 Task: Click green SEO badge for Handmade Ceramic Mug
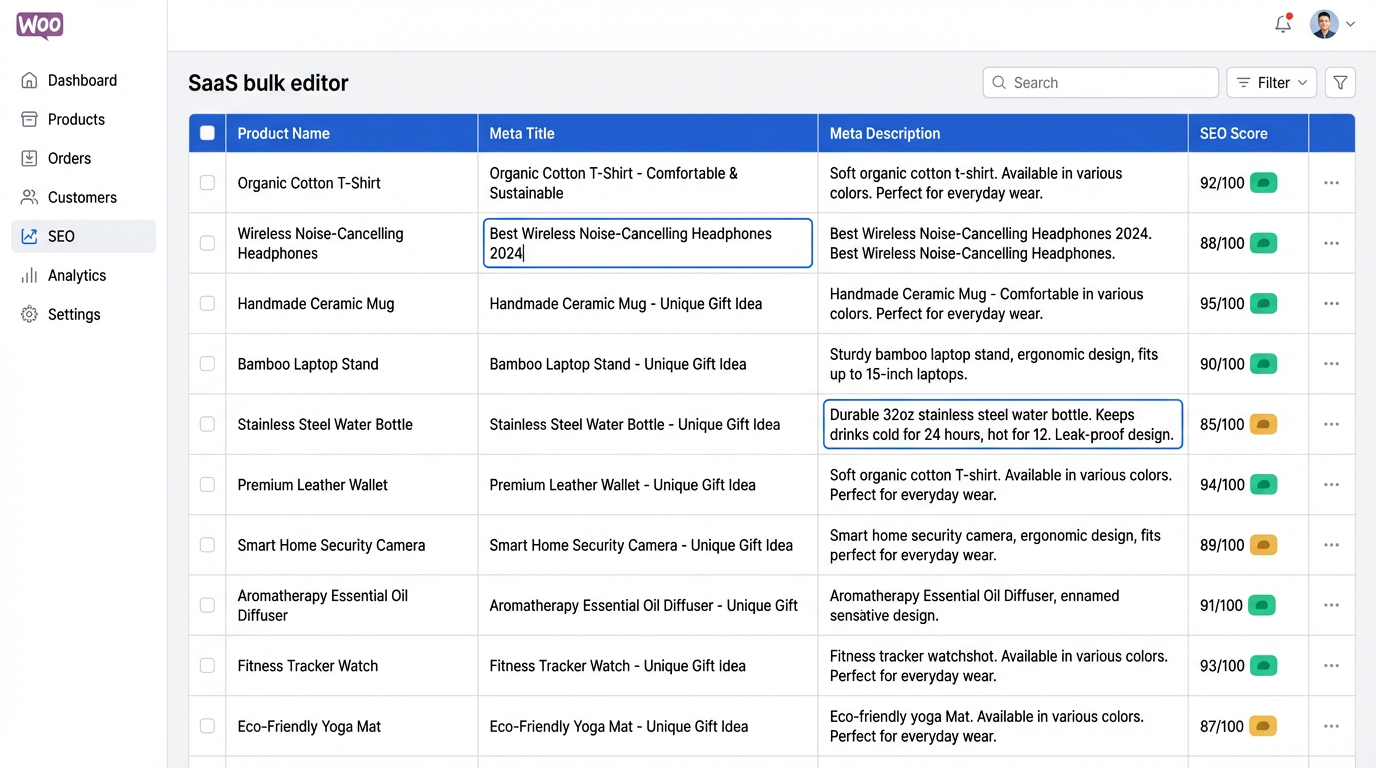[1263, 304]
